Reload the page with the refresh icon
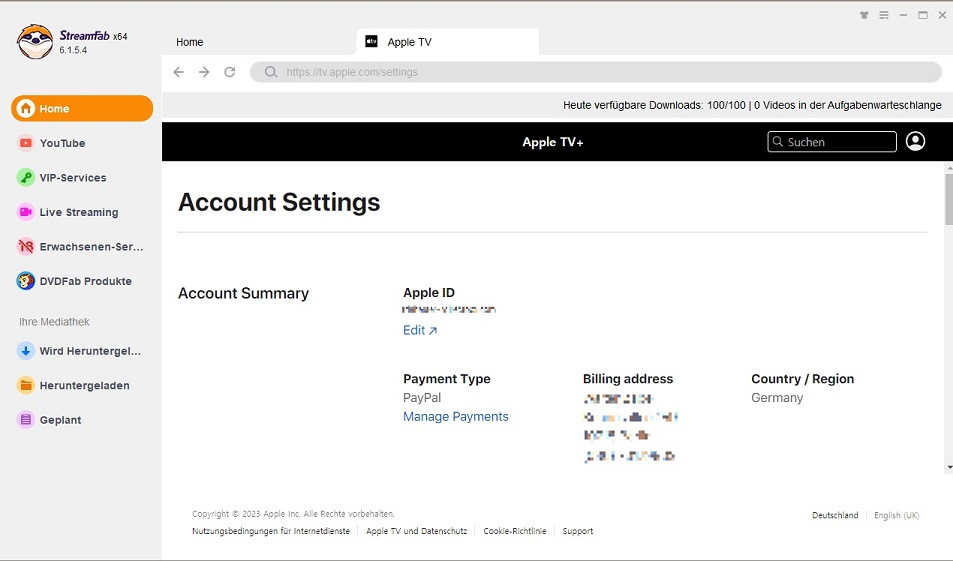The image size is (953, 561). click(230, 72)
